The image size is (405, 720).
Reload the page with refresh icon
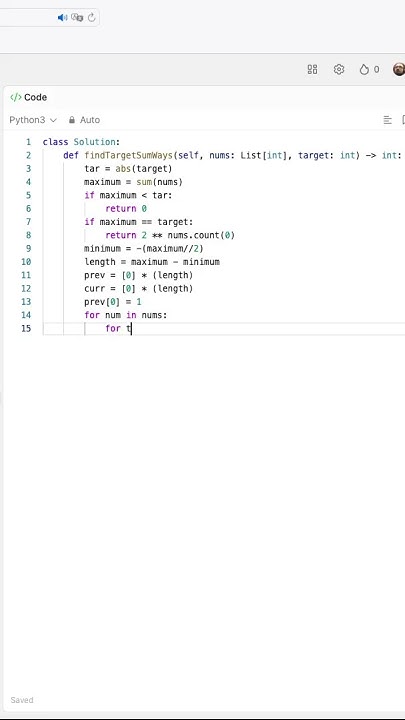(x=91, y=17)
